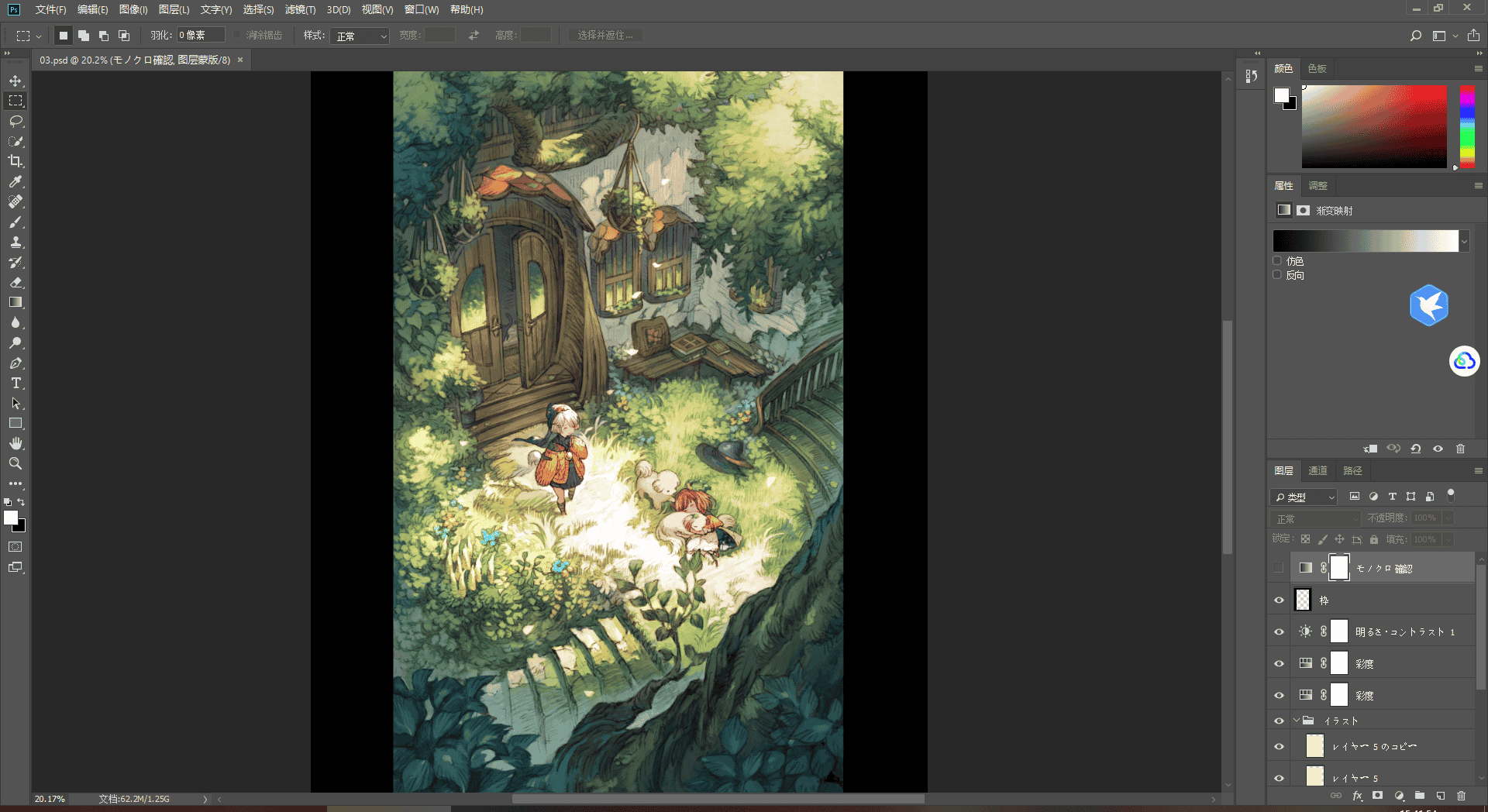Select the Gradient tool
Screen dimensions: 1488x812
pos(15,302)
